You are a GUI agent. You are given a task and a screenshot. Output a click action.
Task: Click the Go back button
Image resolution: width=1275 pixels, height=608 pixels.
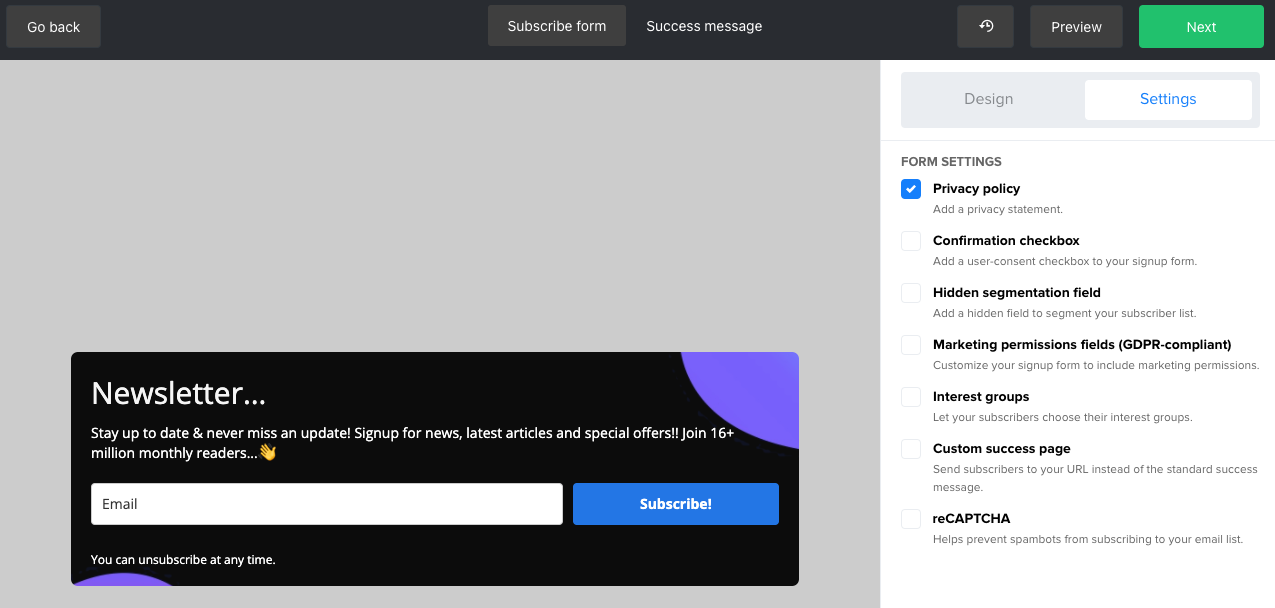coord(54,27)
